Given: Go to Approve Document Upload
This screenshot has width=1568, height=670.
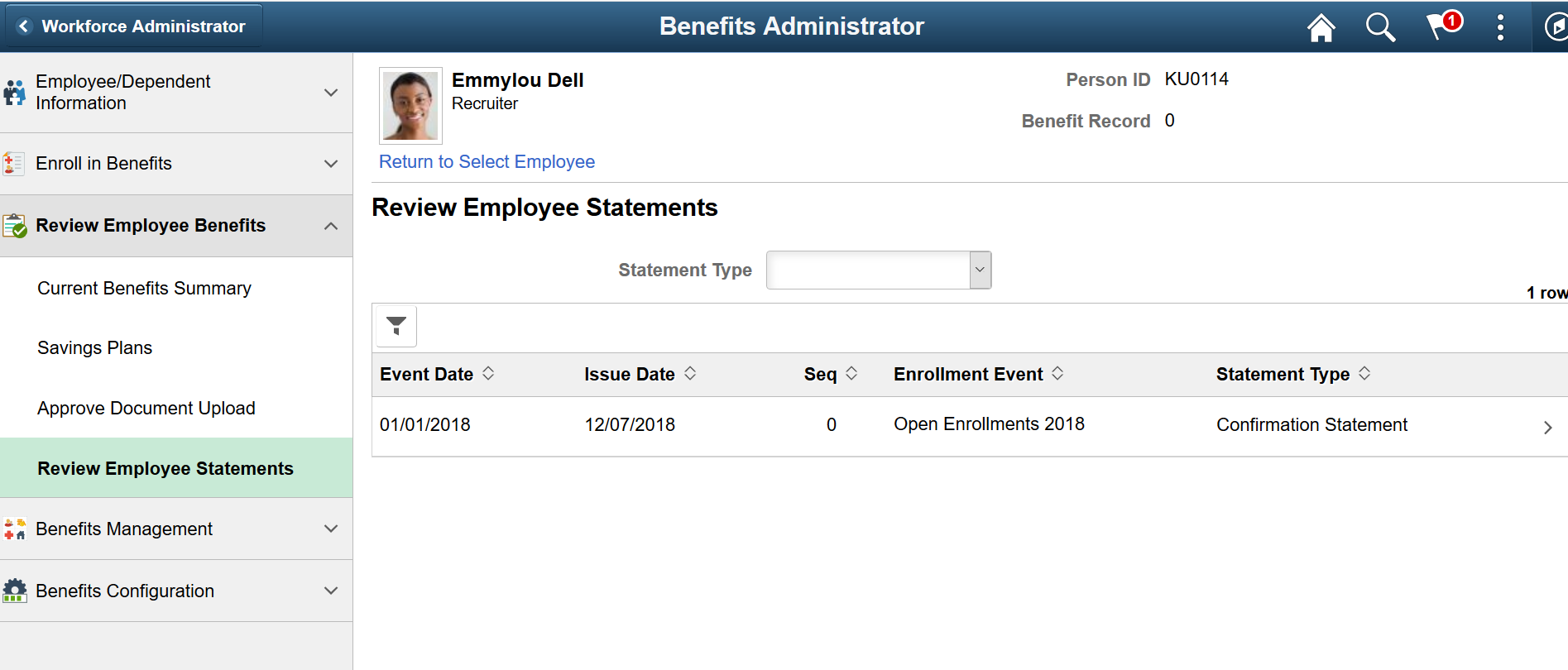Looking at the screenshot, I should [x=146, y=409].
